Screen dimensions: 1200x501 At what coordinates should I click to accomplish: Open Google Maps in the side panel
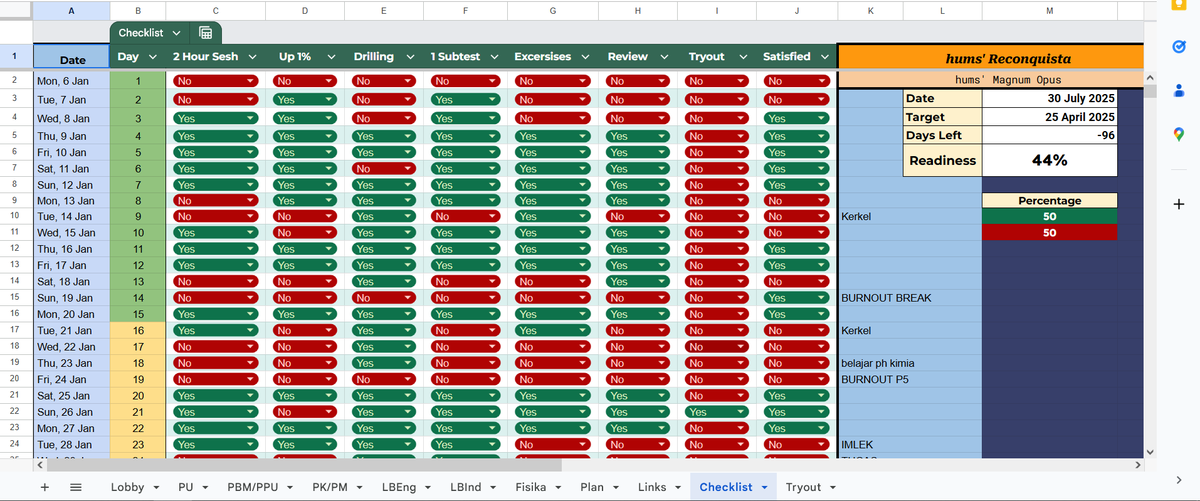(x=1178, y=133)
